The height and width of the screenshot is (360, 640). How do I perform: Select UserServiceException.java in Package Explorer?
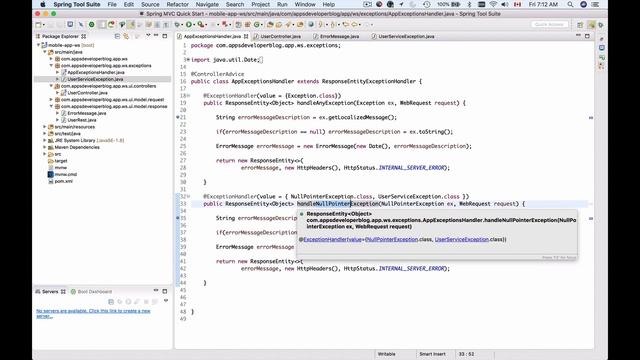95,79
